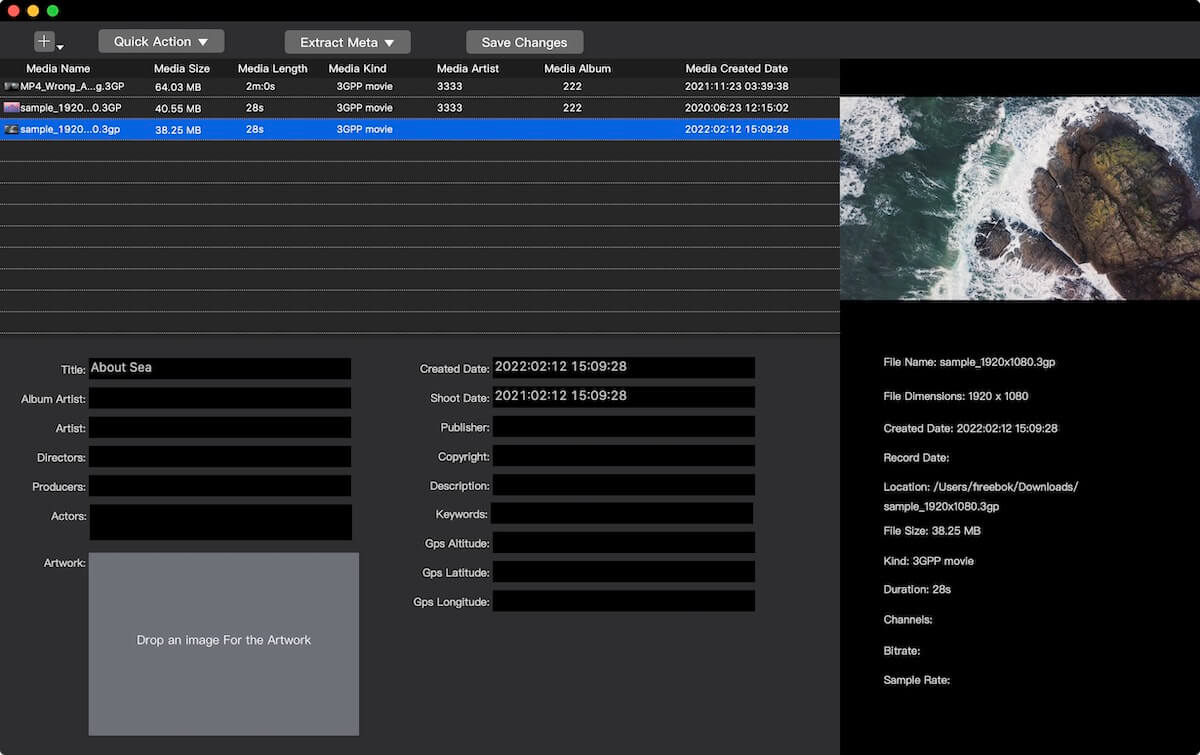
Task: Click the ocean video preview thumbnail
Action: click(x=1020, y=195)
